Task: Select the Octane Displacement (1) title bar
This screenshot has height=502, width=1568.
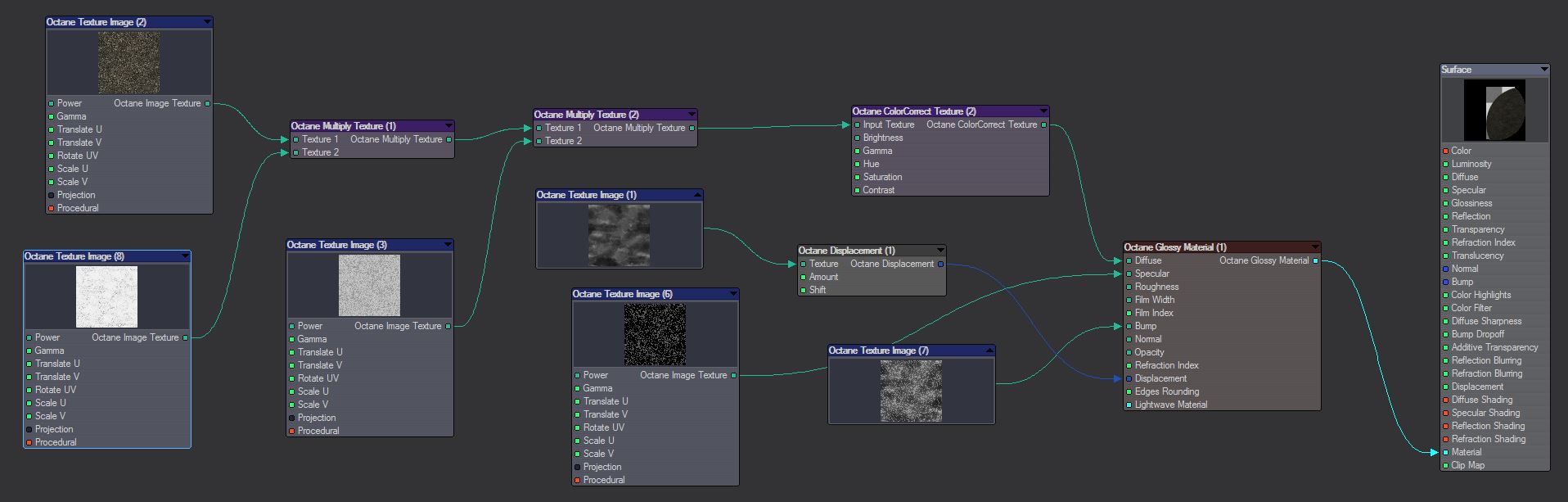Action: (872, 251)
